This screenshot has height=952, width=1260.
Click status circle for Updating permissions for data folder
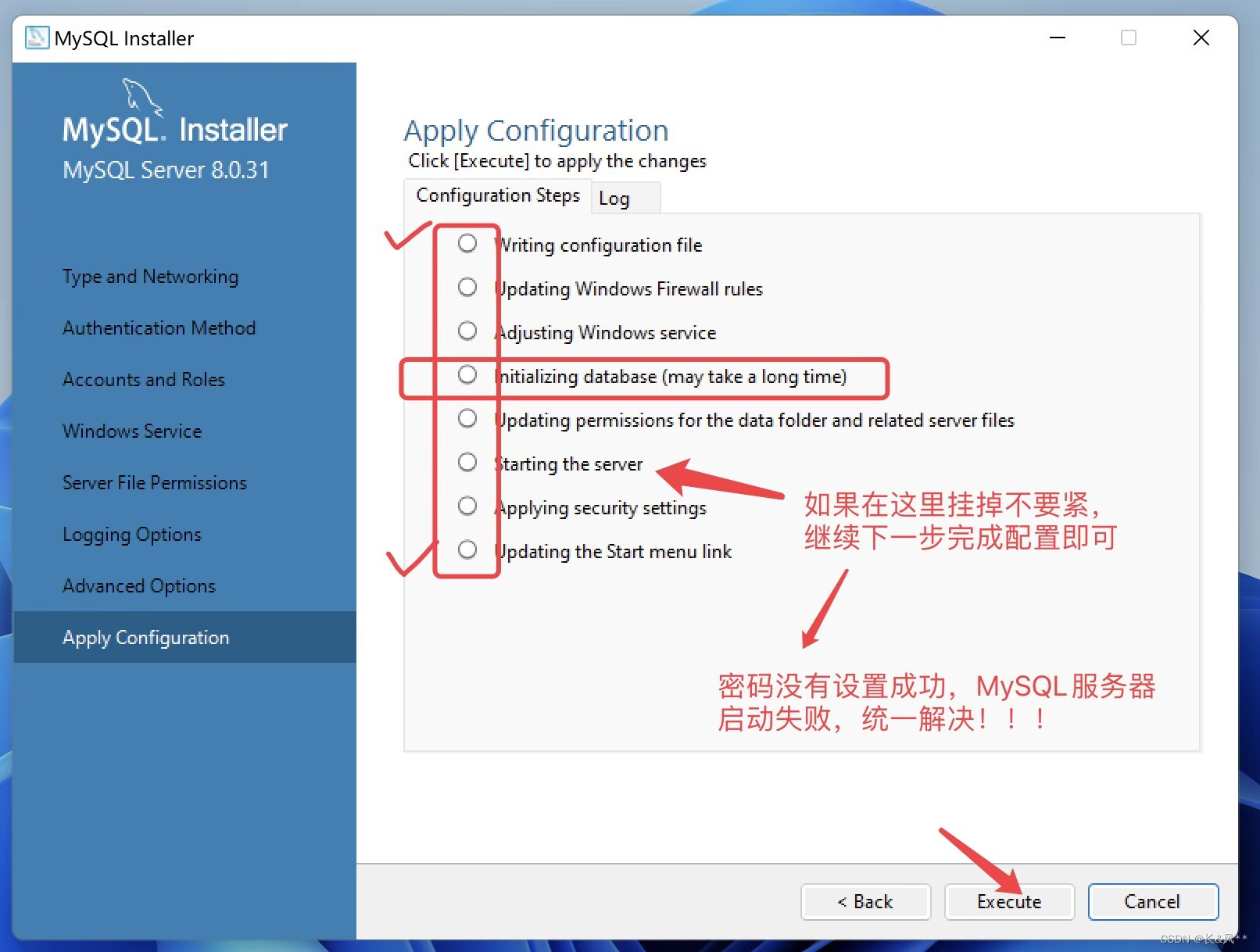point(467,418)
